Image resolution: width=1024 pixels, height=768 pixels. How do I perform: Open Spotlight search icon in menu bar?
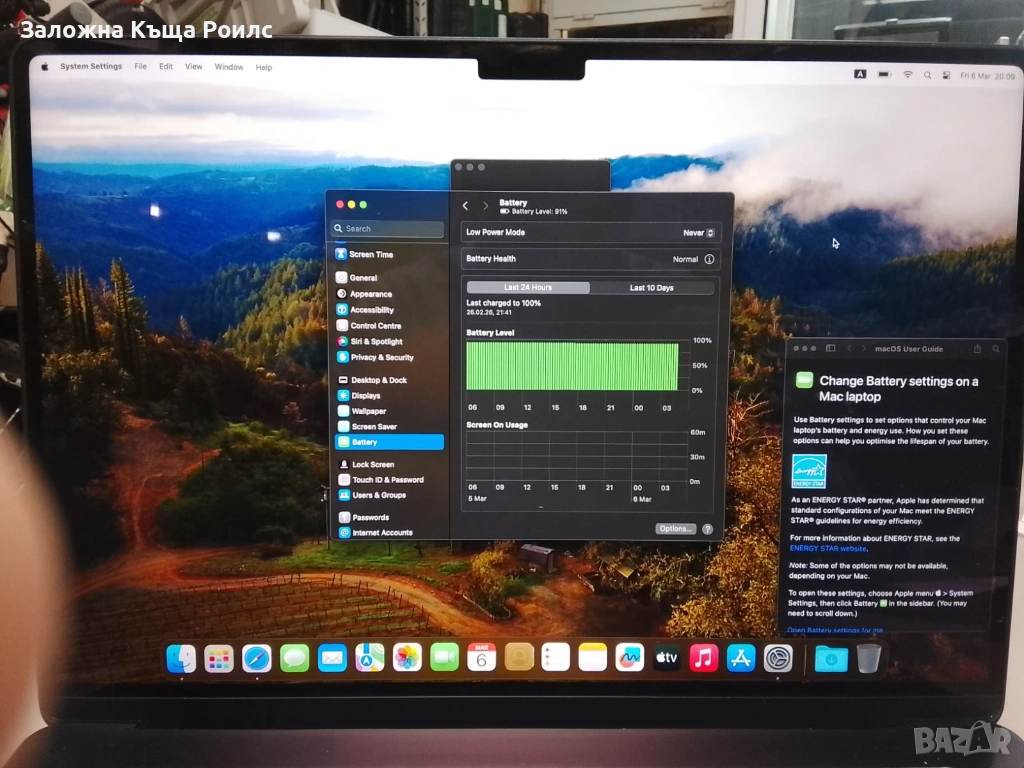(x=927, y=75)
